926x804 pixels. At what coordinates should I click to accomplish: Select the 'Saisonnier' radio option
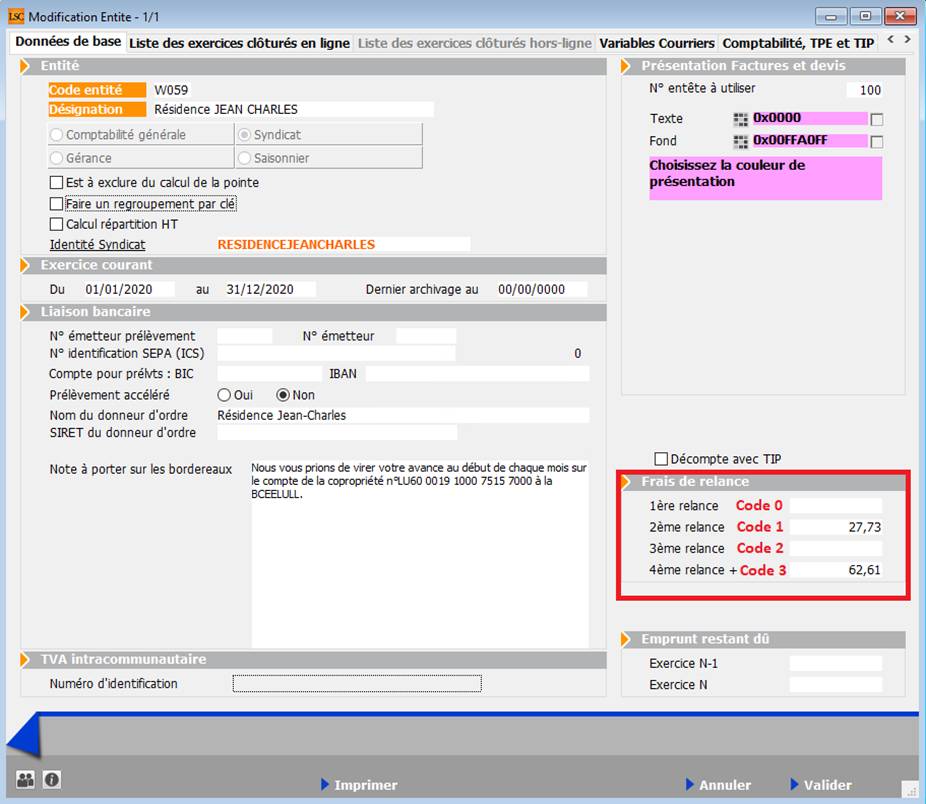point(244,158)
